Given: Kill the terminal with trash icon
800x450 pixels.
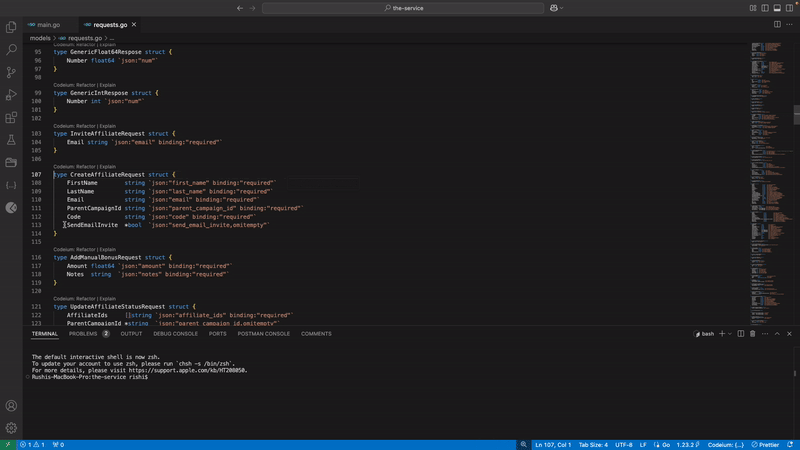Looking at the screenshot, I should [x=753, y=334].
